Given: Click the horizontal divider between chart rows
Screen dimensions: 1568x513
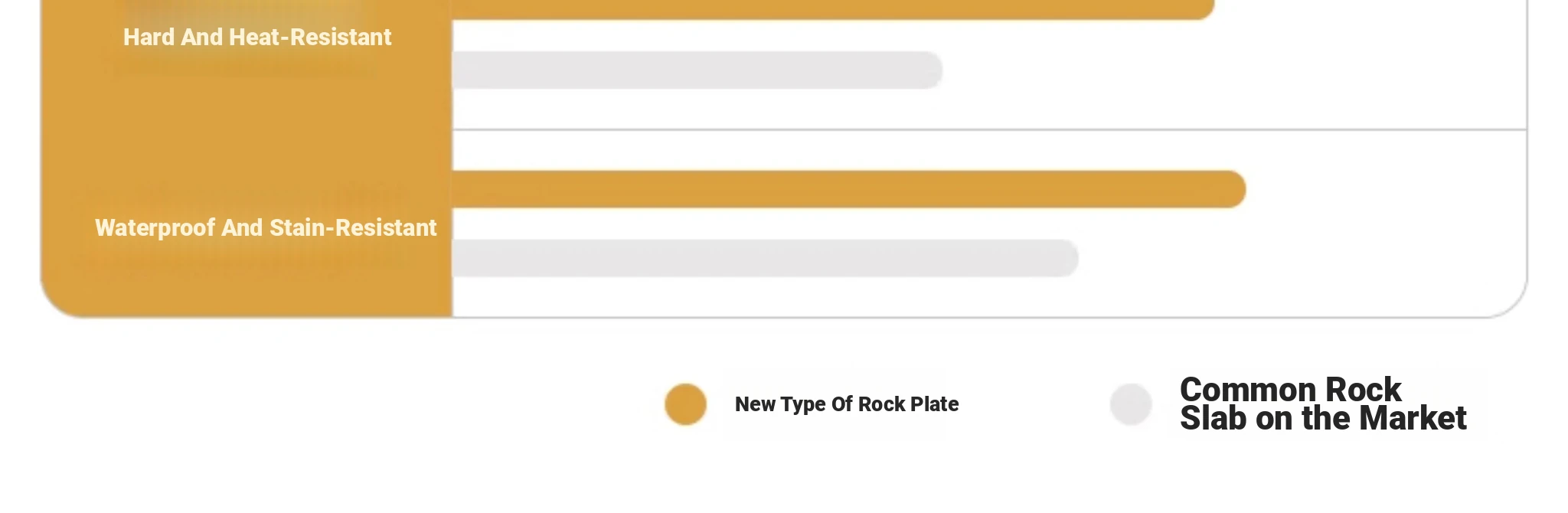Looking at the screenshot, I should (x=988, y=130).
